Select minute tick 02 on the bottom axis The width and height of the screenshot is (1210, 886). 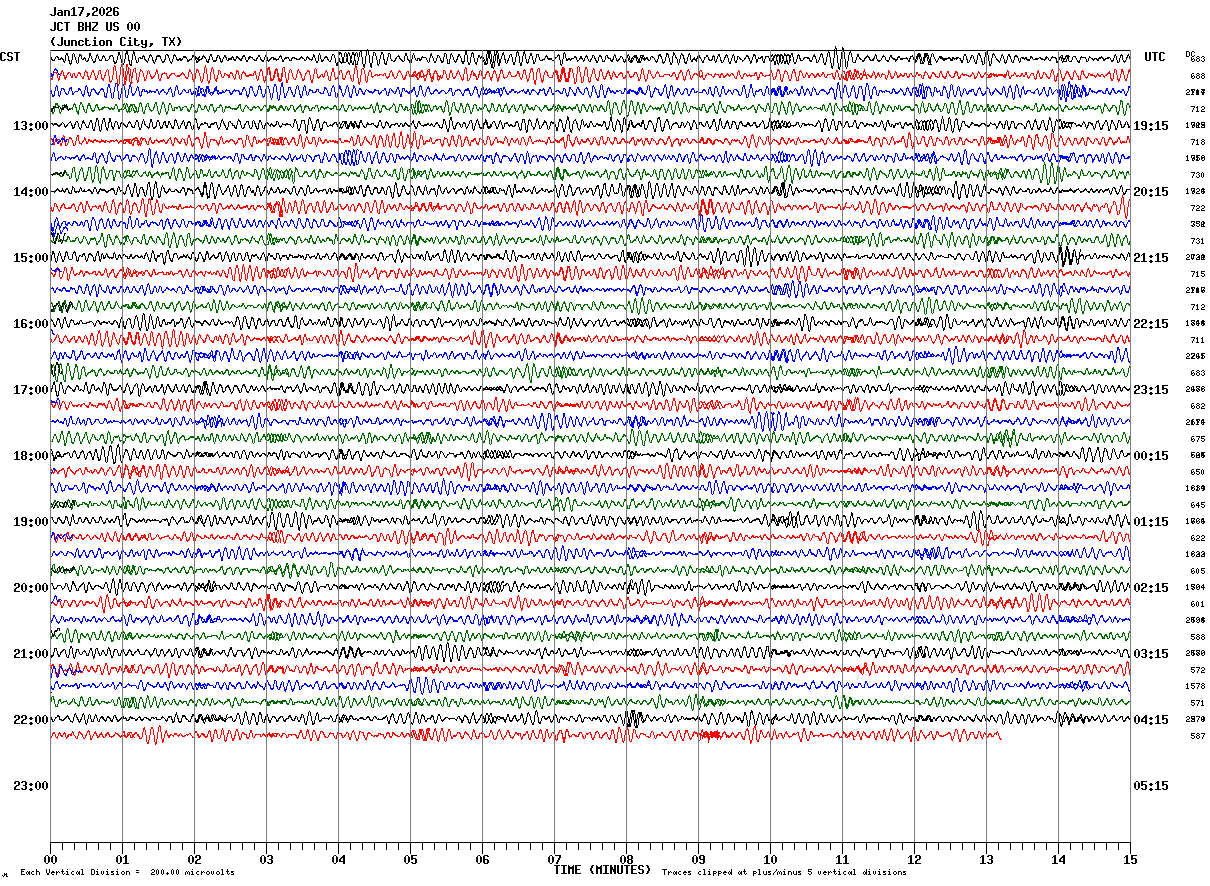[194, 859]
